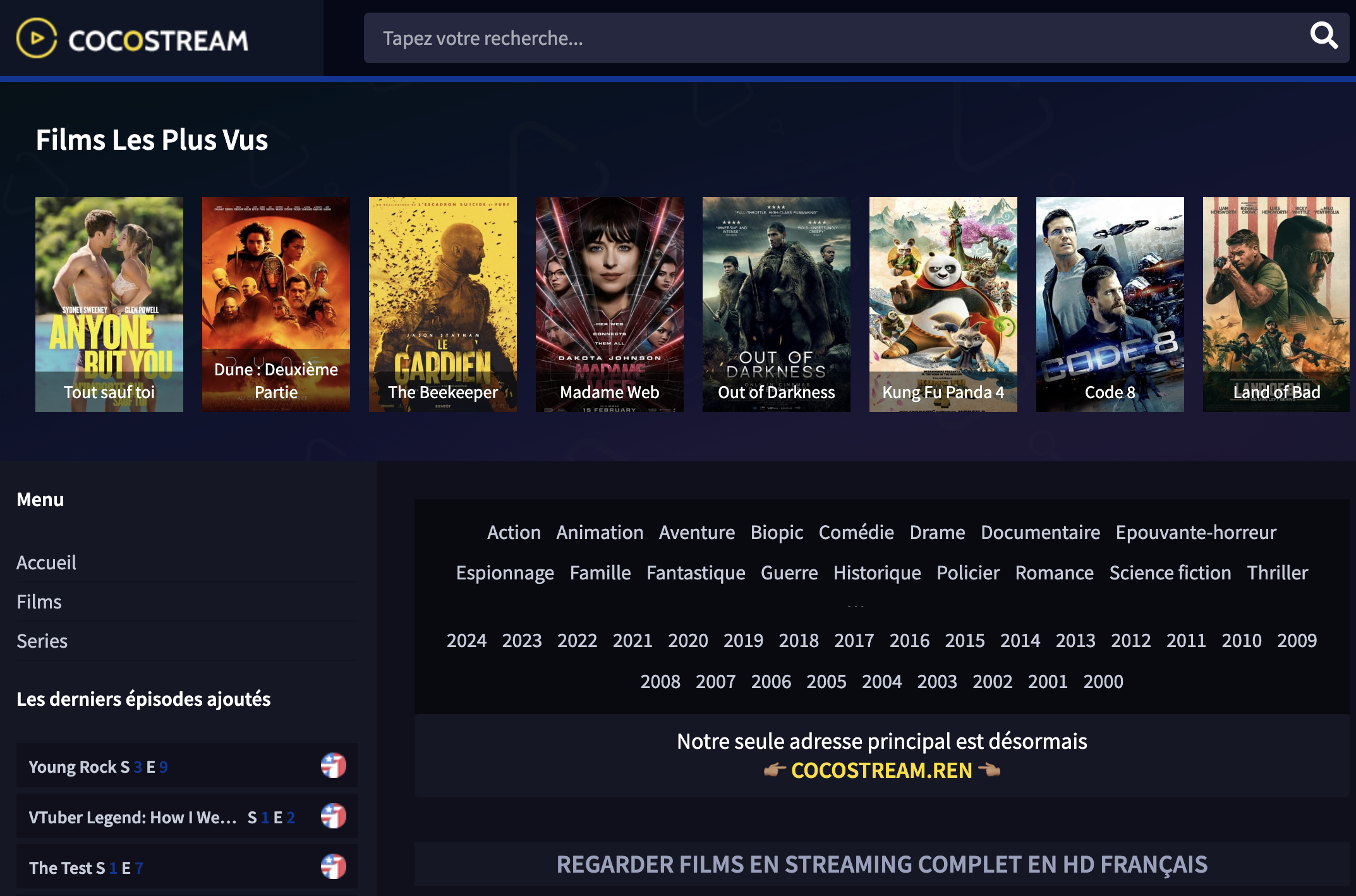The height and width of the screenshot is (896, 1356).
Task: Choose the Animation genre link
Action: pyautogui.click(x=600, y=532)
